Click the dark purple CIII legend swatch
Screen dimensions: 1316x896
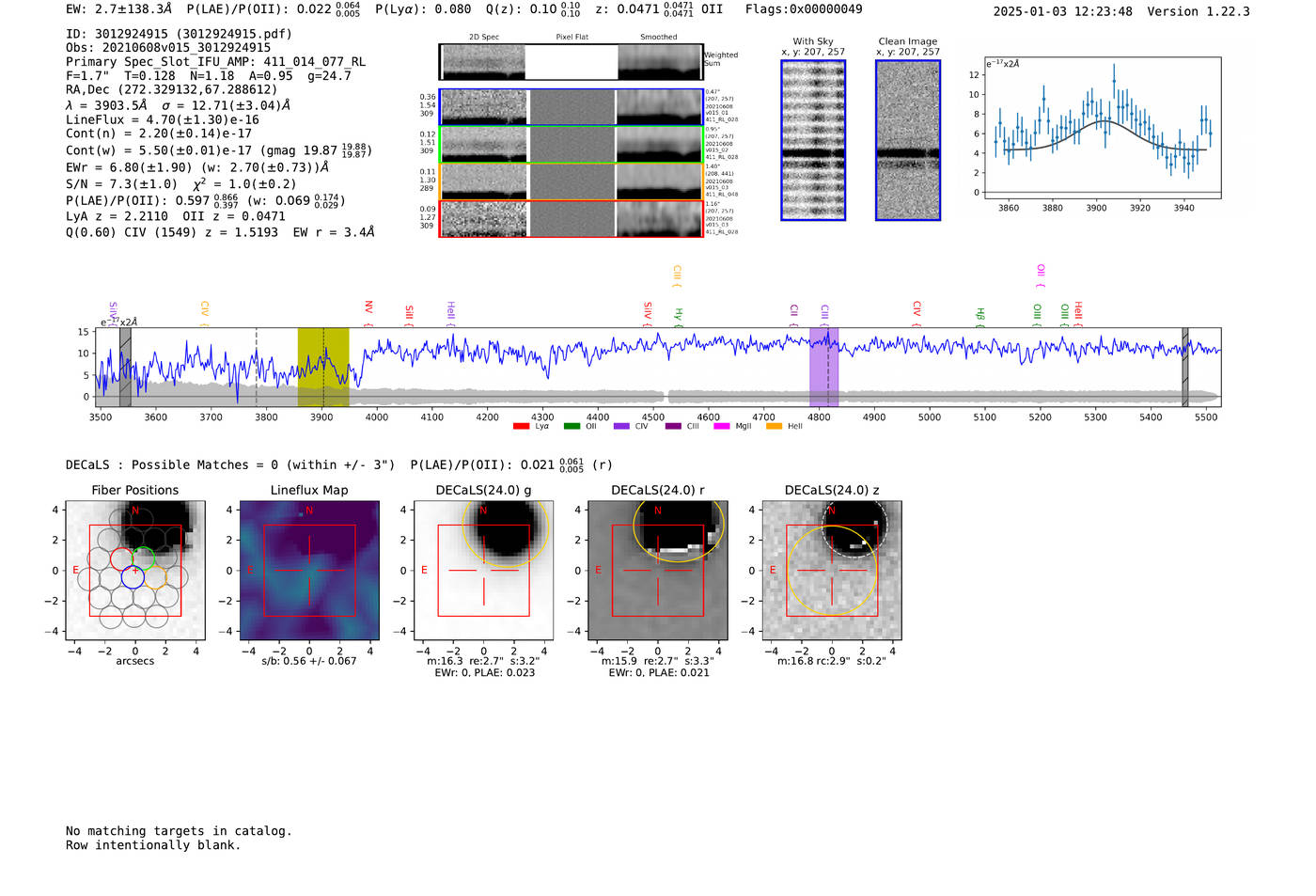[673, 427]
